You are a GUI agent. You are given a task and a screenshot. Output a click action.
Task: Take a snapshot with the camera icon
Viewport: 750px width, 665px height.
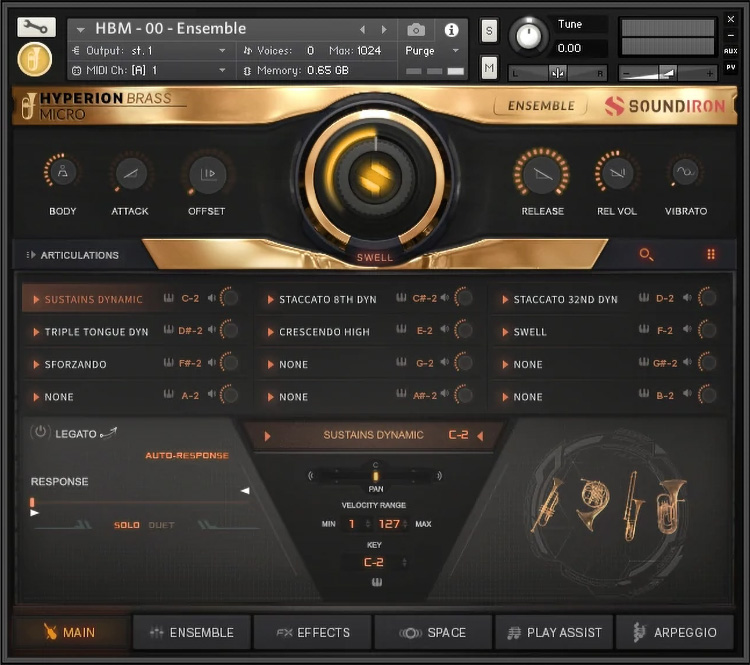coord(416,30)
